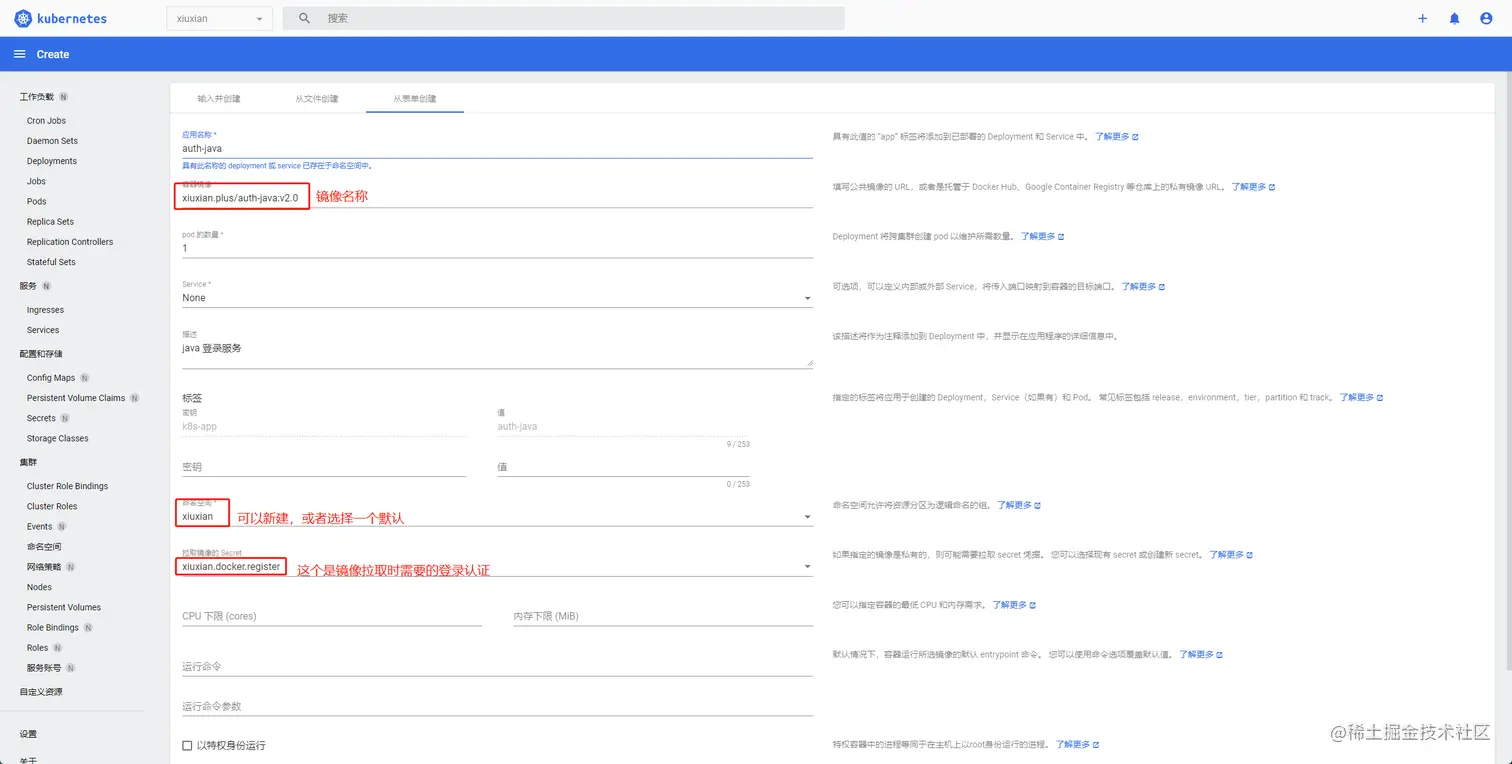Open 了解更多 link for CPU and memory
This screenshot has width=1512, height=764.
click(x=1014, y=605)
